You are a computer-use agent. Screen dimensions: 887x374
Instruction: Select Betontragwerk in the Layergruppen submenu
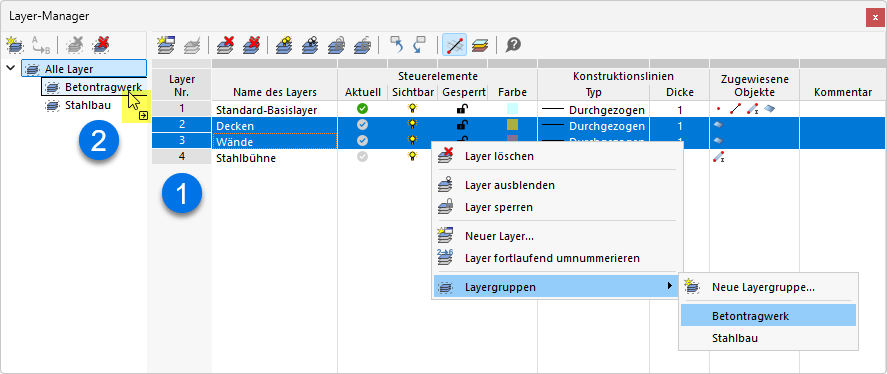point(768,316)
